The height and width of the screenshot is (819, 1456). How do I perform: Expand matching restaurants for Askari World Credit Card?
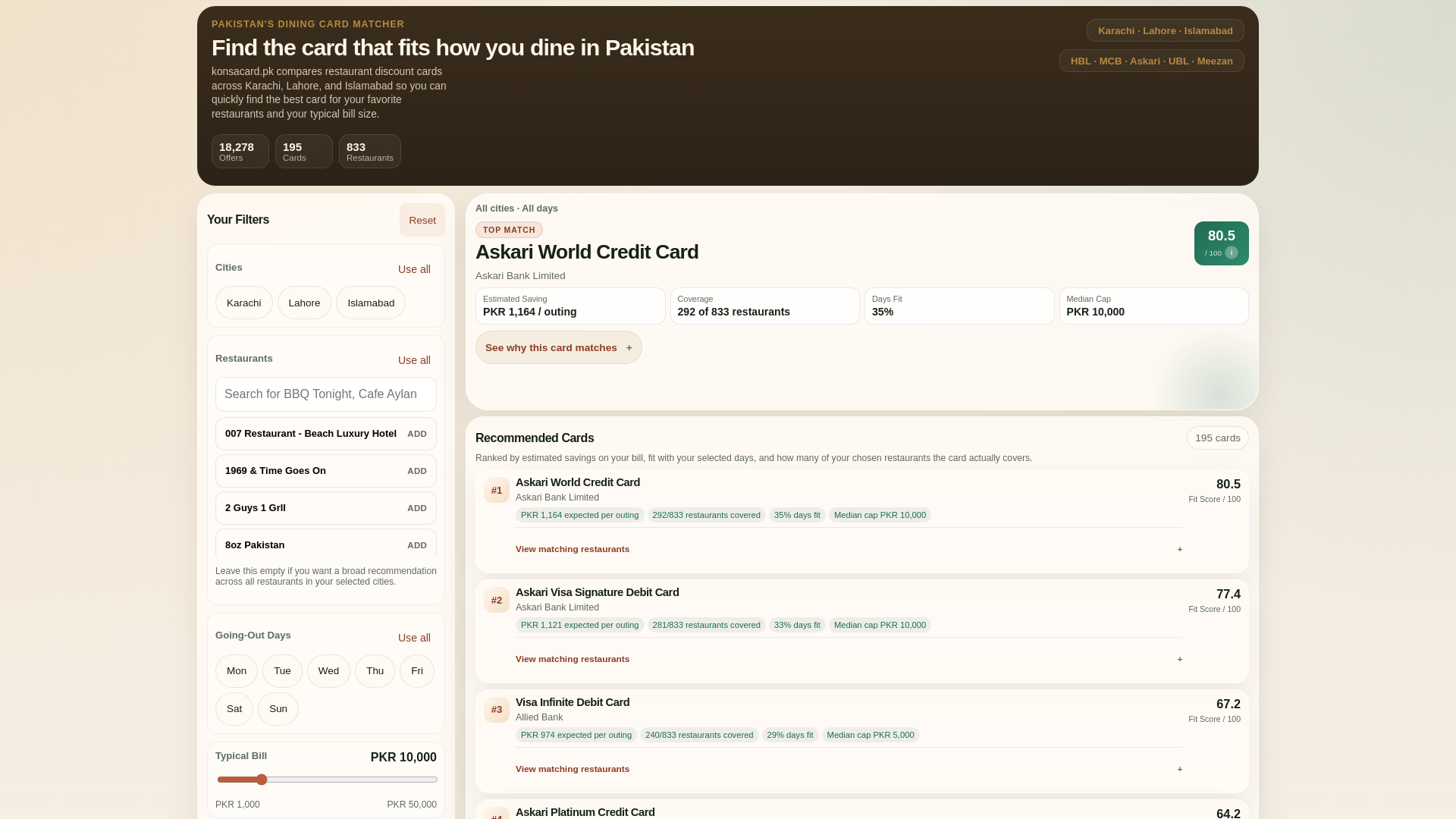849,549
